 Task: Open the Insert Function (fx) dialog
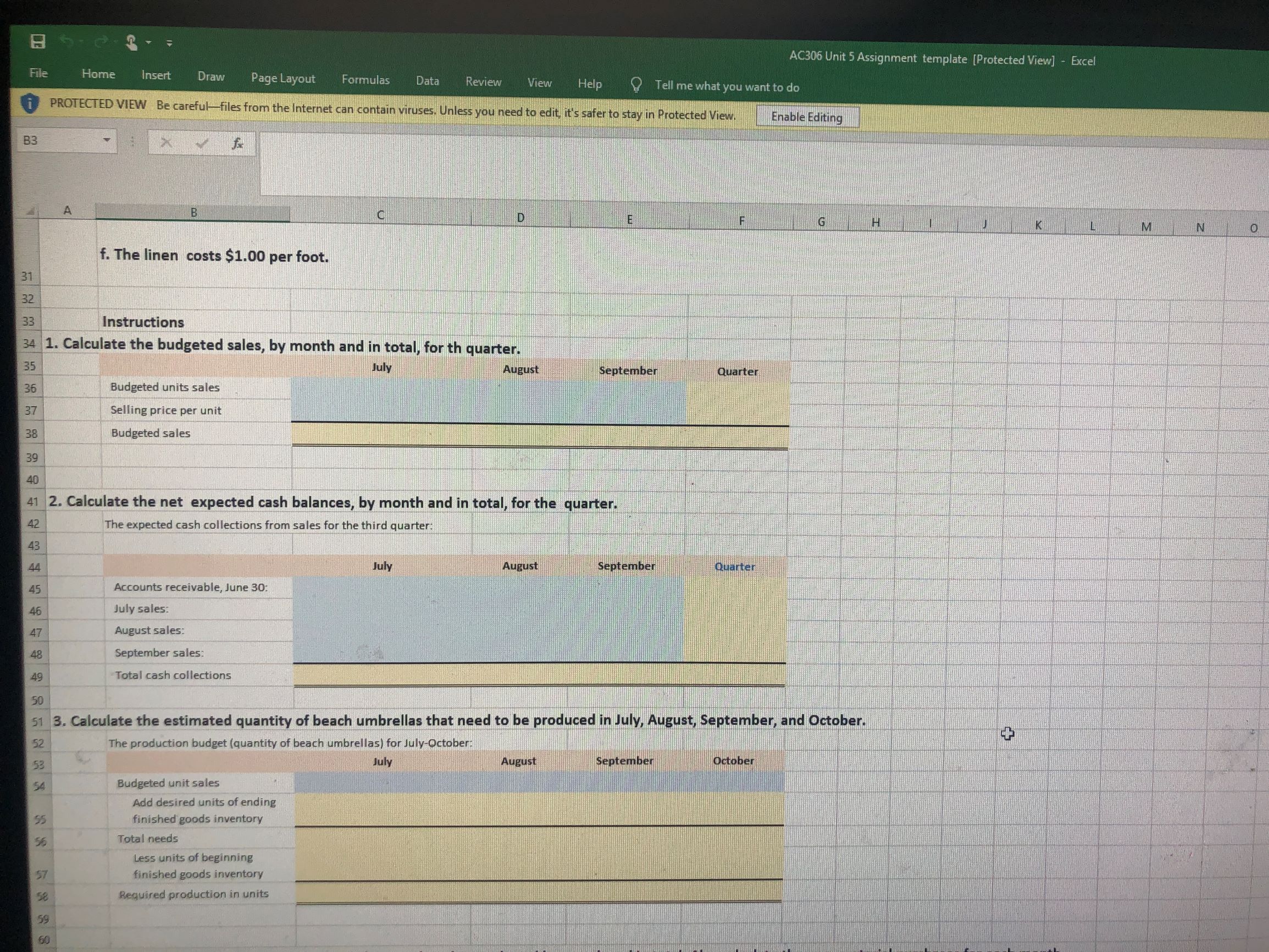(x=237, y=143)
